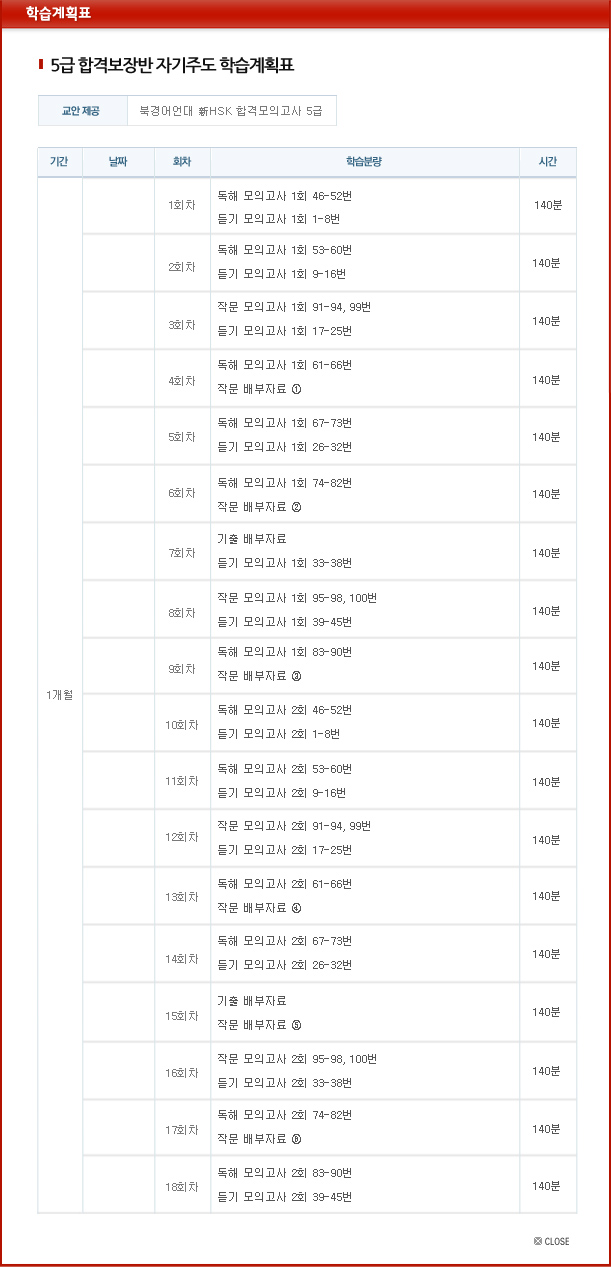Click the 기간 column header
The width and height of the screenshot is (611, 1267).
[59, 162]
